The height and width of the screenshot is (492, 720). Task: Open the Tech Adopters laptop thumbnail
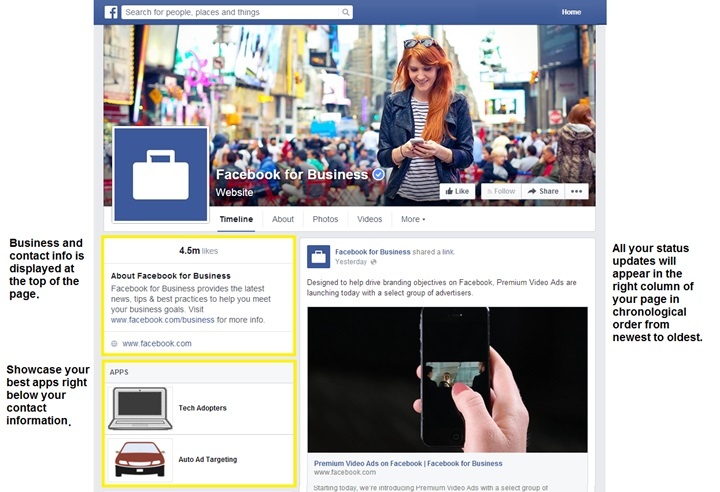pyautogui.click(x=140, y=408)
